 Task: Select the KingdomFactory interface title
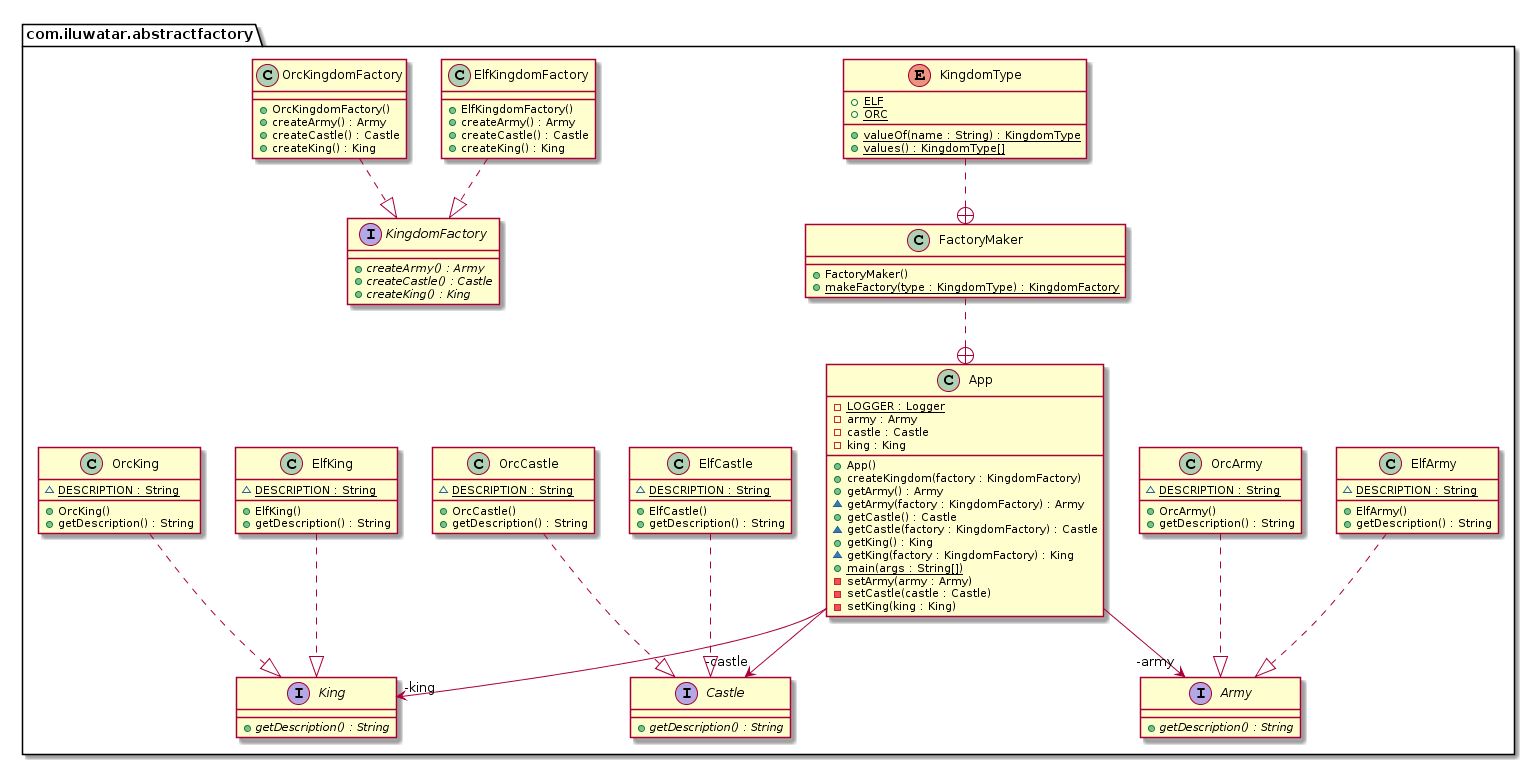click(x=436, y=234)
